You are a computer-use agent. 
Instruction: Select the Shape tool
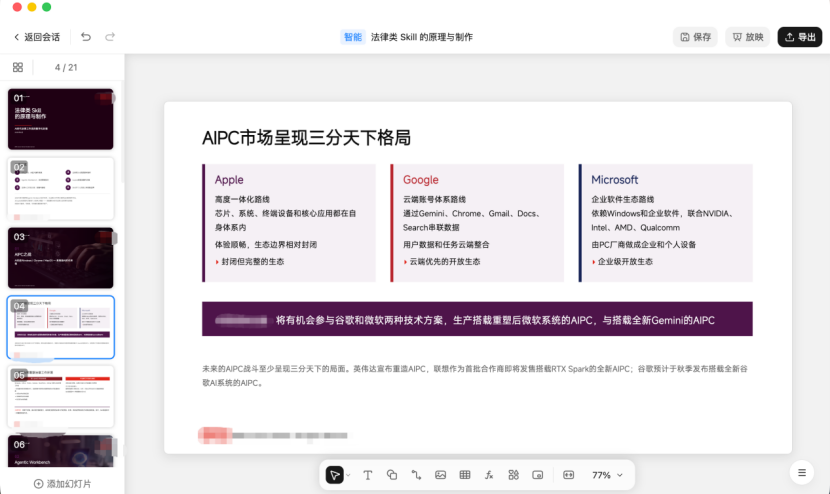392,475
